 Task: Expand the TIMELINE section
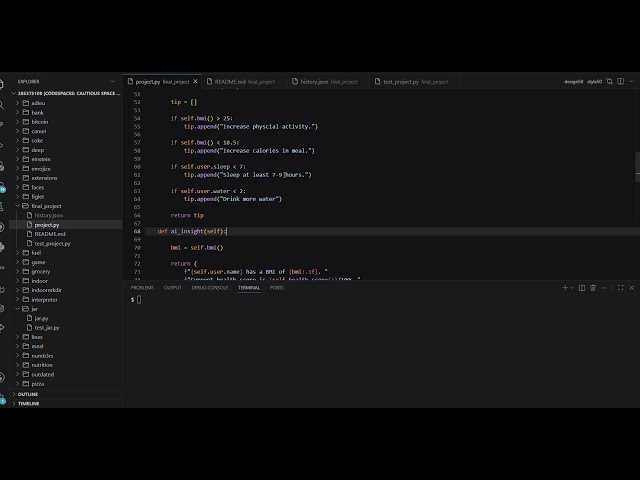tap(14, 404)
